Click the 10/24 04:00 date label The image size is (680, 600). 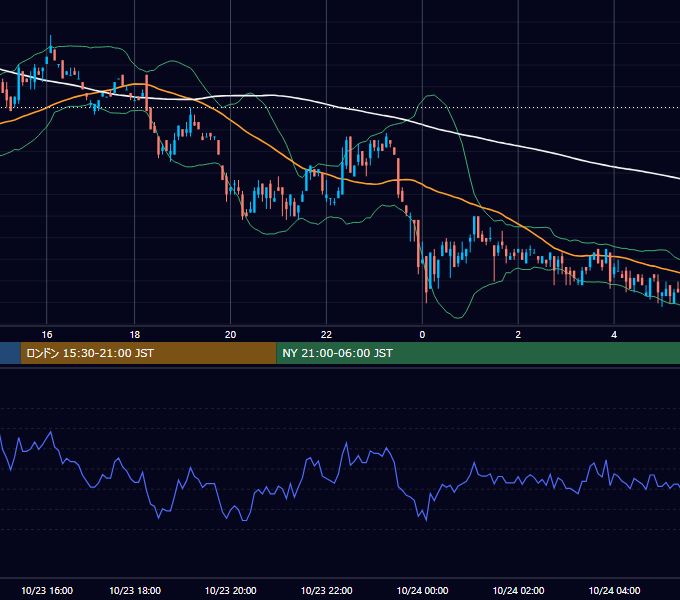614,590
